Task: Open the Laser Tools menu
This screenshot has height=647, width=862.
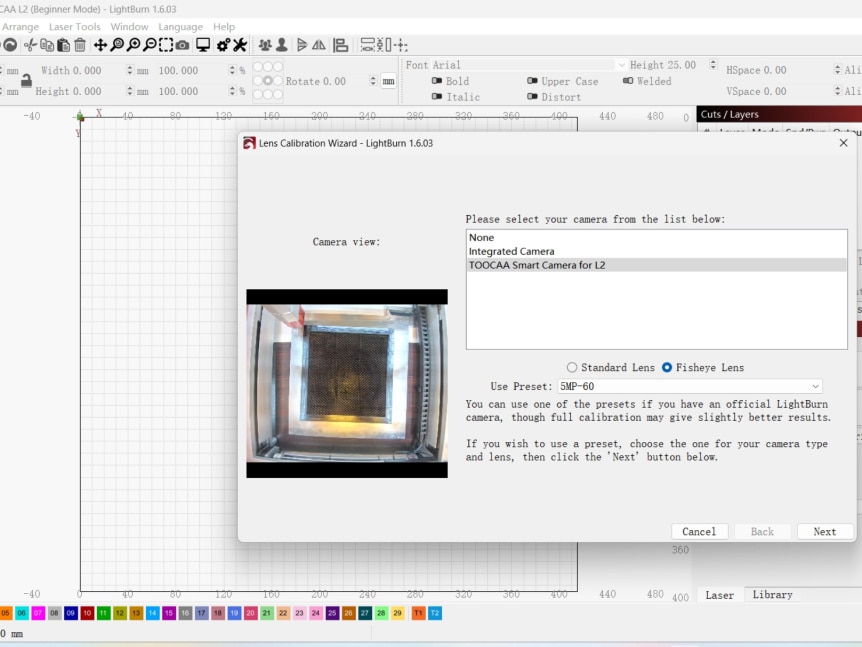Action: tap(75, 27)
